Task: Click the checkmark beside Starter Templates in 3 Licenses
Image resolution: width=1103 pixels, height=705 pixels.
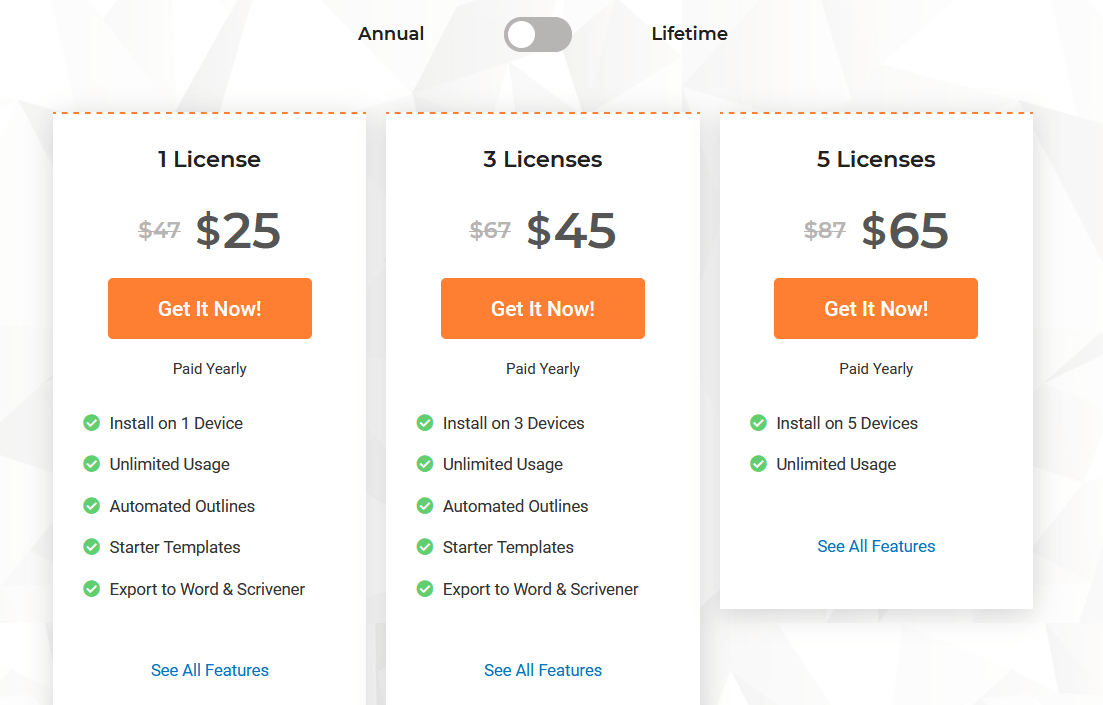Action: [x=424, y=547]
